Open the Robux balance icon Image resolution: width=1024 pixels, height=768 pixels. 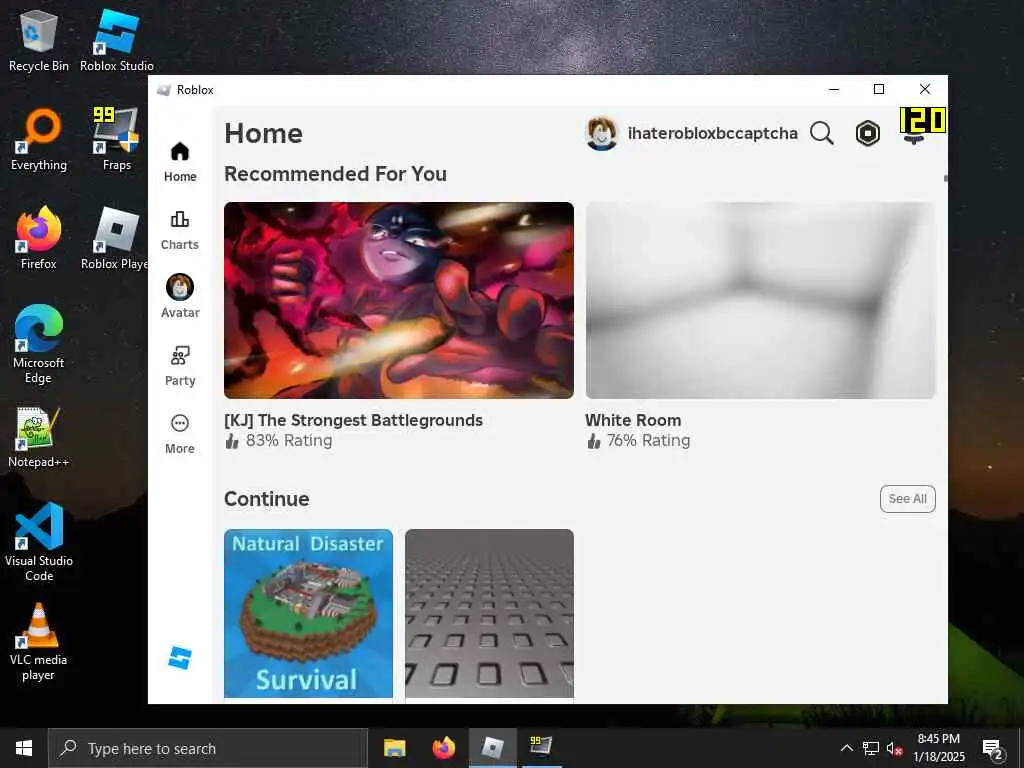coord(867,133)
